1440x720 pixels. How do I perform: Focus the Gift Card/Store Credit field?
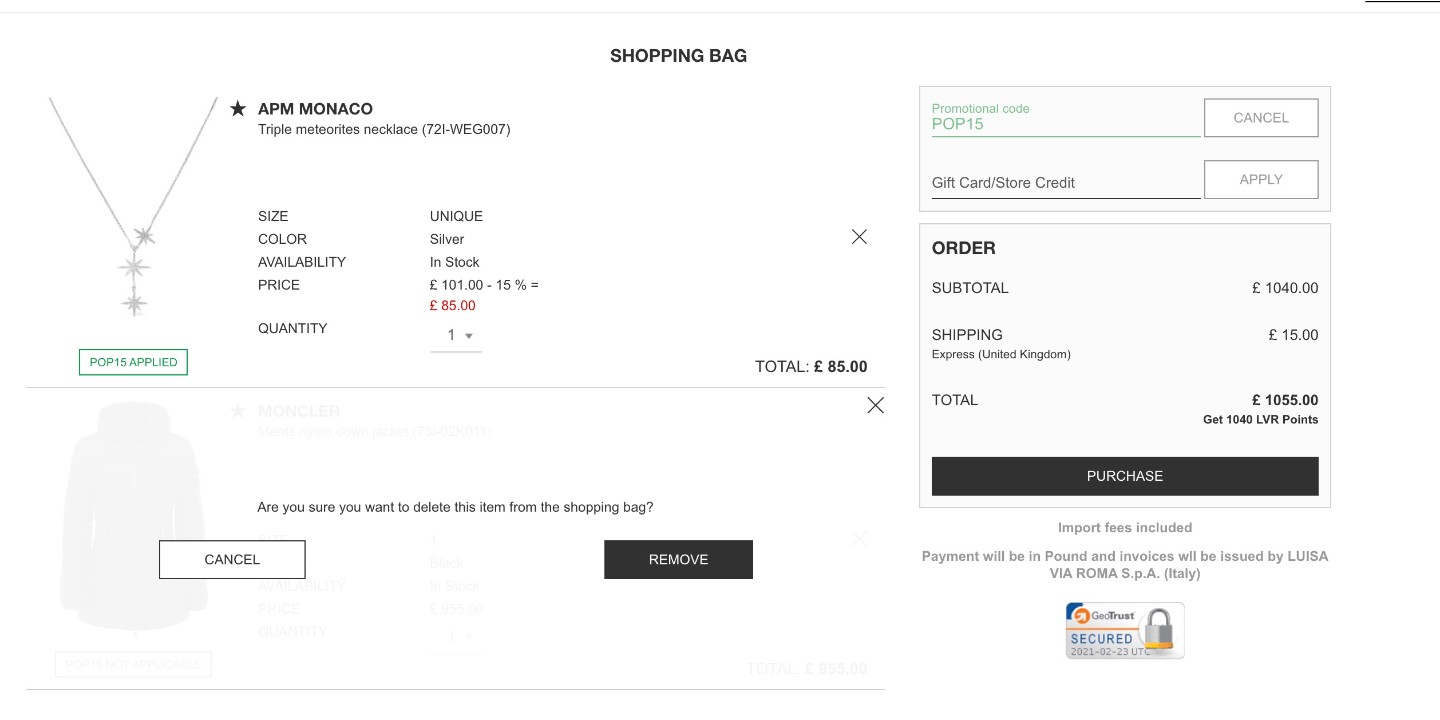(1066, 182)
